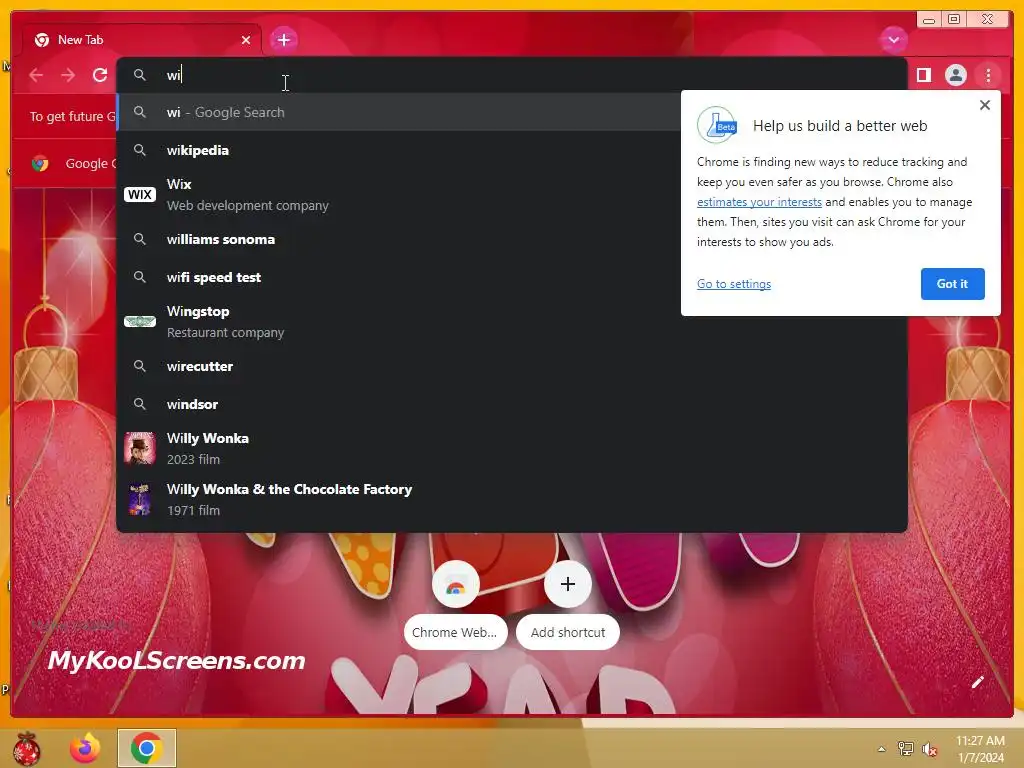Click the network tray icon
This screenshot has width=1024, height=768.
tap(906, 748)
